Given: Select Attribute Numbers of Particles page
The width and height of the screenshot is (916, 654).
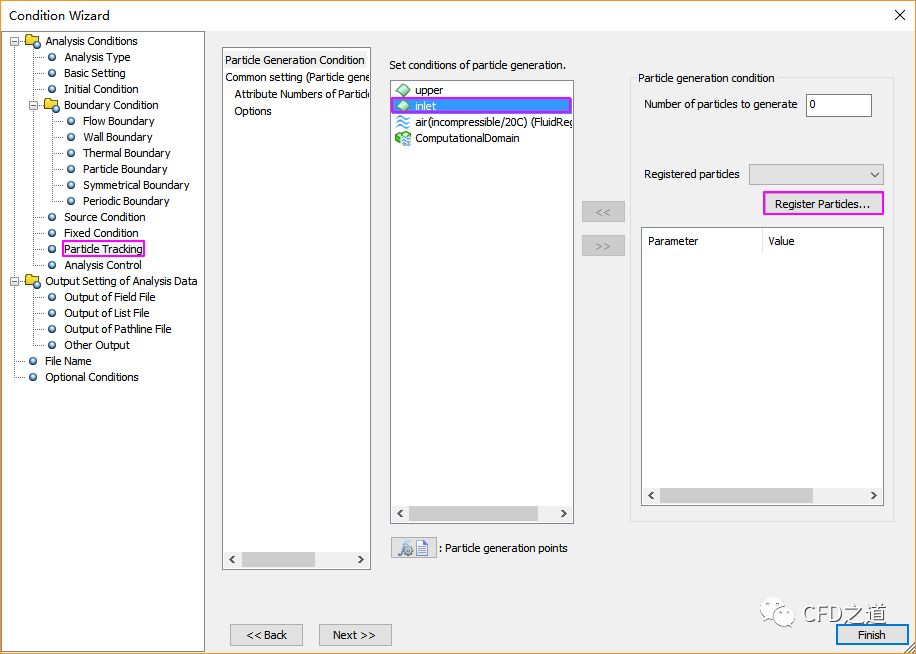Looking at the screenshot, I should point(301,94).
